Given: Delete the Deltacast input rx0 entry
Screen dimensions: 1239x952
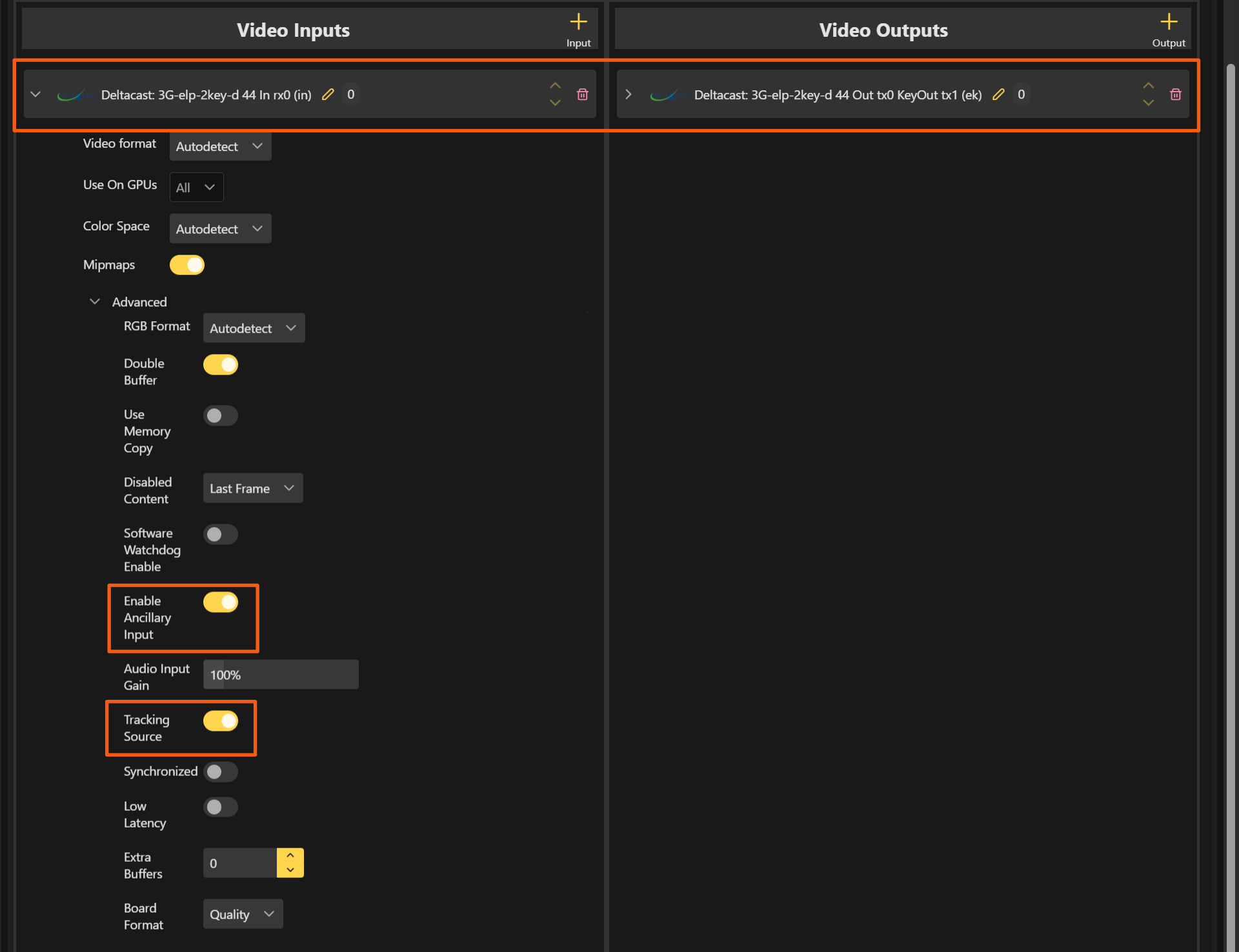Looking at the screenshot, I should tap(582, 95).
